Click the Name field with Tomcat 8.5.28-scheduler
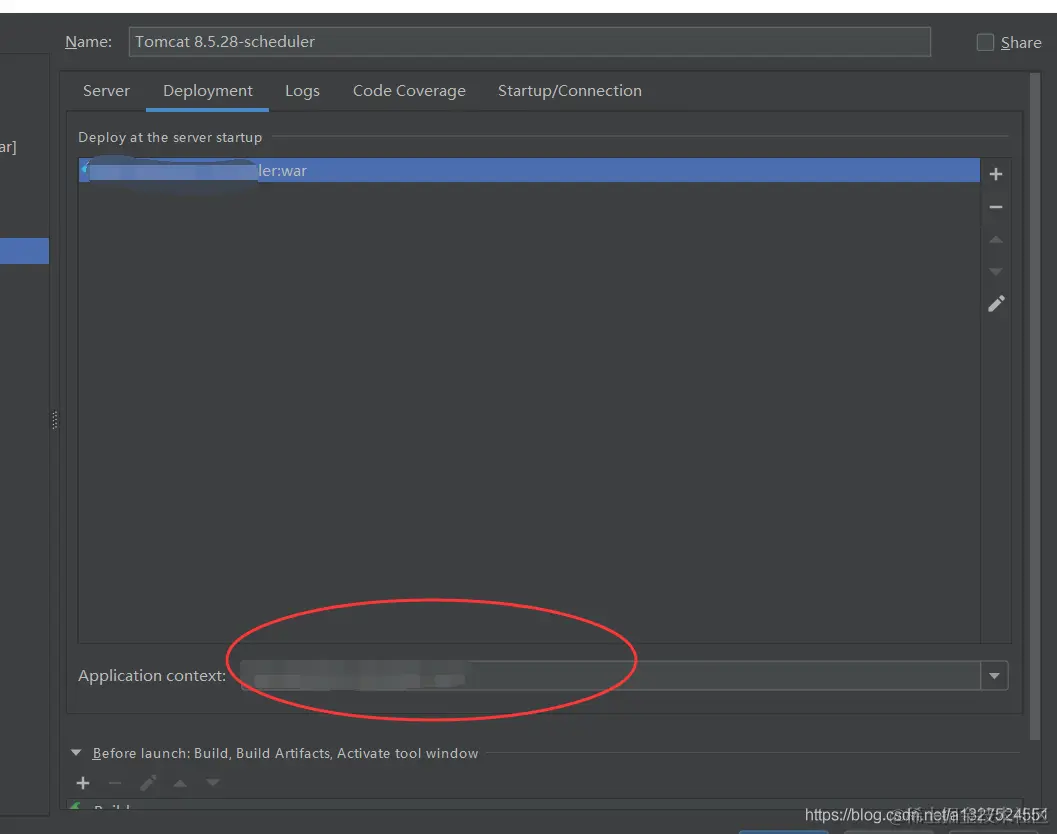The image size is (1057, 834). pos(530,42)
